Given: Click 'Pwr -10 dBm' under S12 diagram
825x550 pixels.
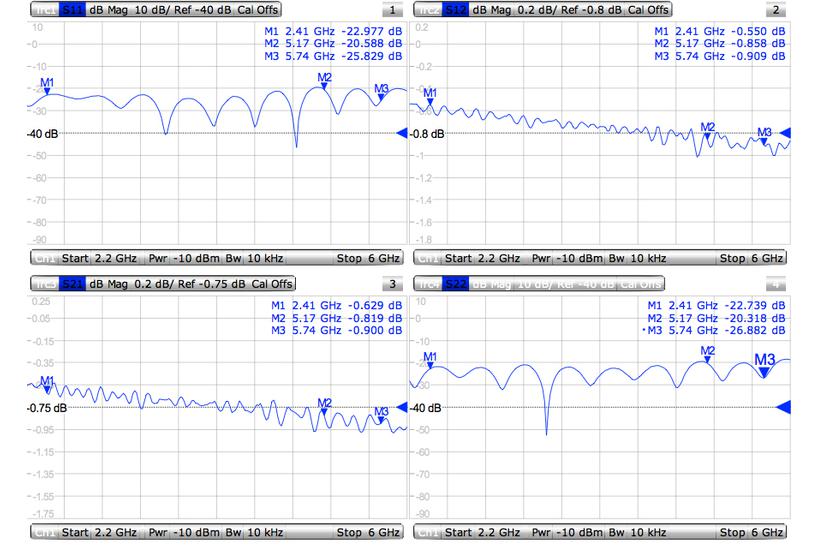Looking at the screenshot, I should point(567,258).
